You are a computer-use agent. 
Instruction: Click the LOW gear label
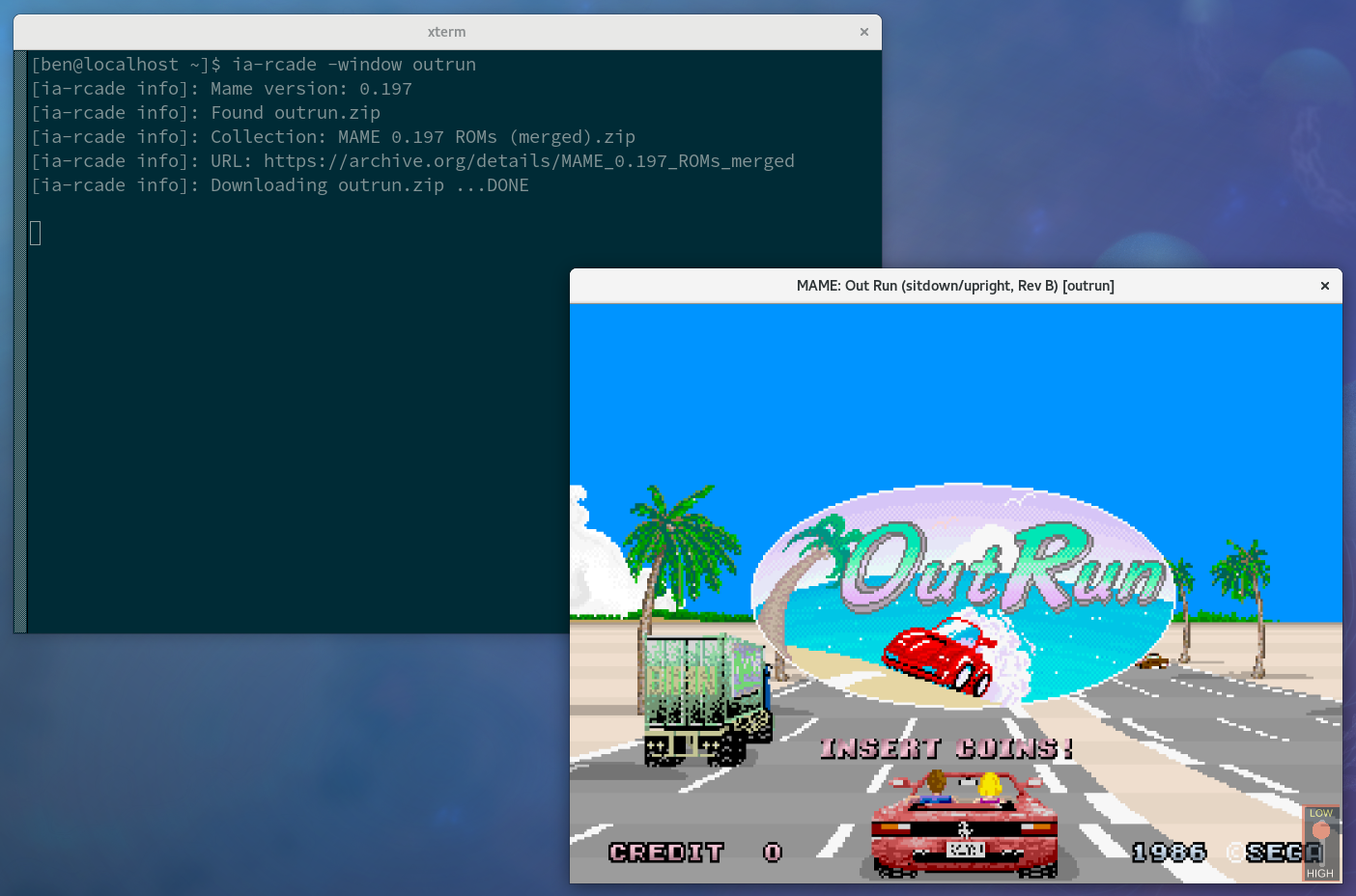(1321, 814)
